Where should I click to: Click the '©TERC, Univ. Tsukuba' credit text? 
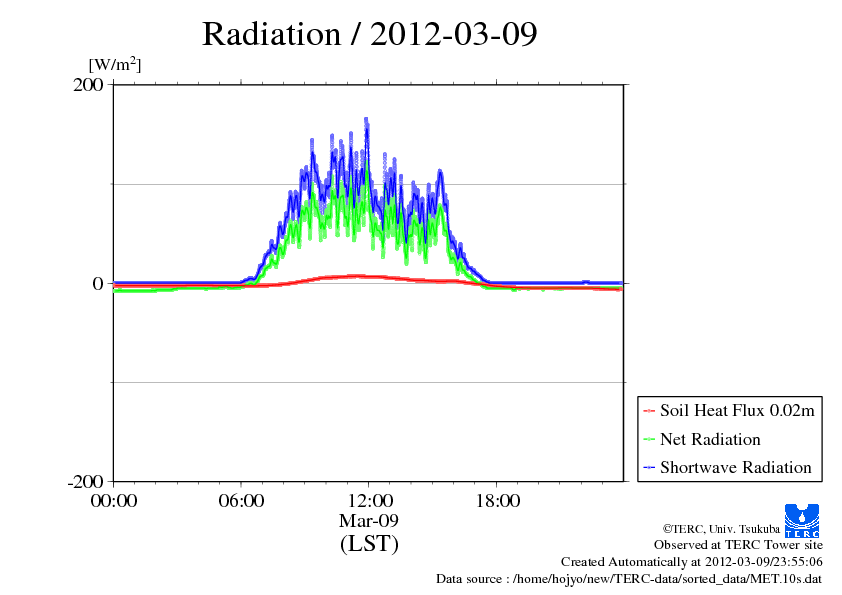[721, 529]
